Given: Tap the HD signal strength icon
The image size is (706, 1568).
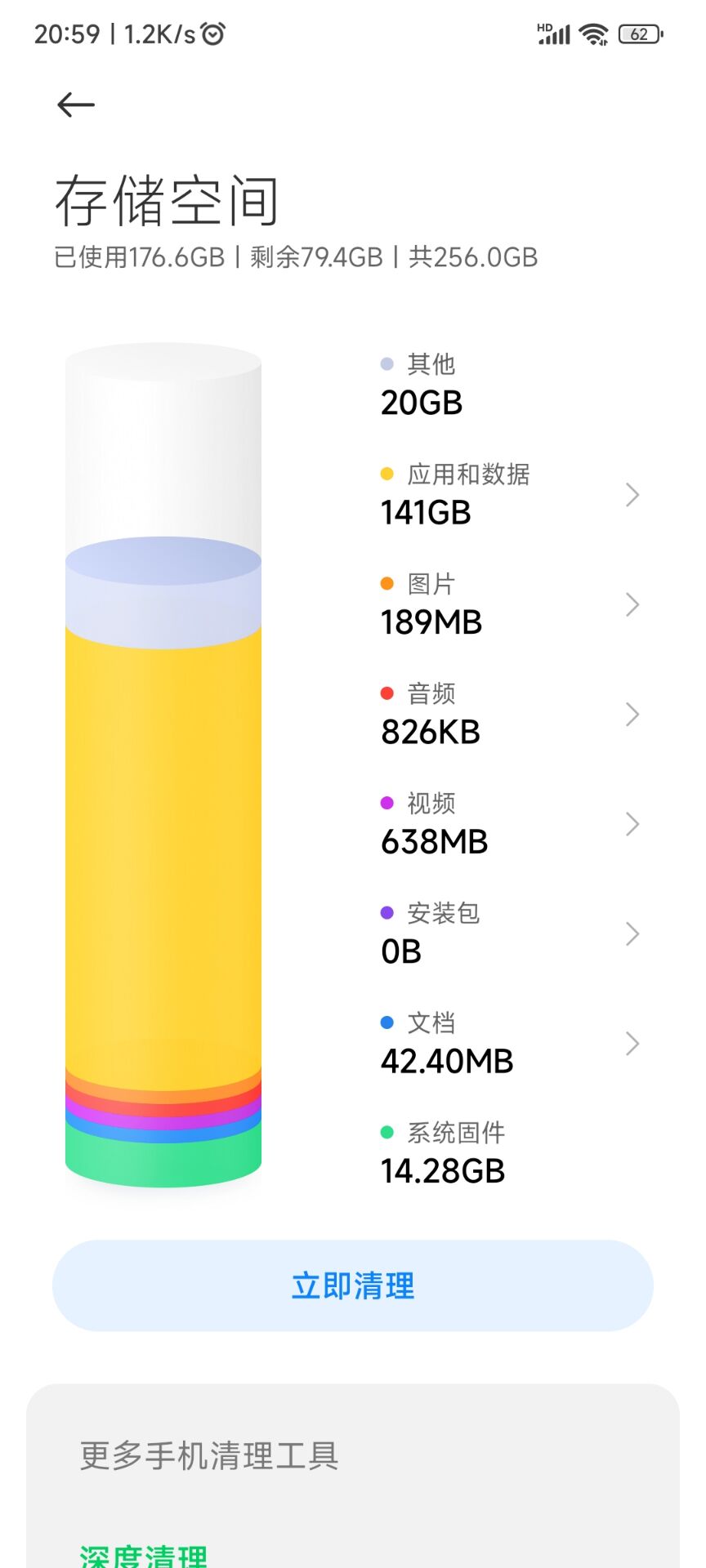Looking at the screenshot, I should pyautogui.click(x=553, y=33).
